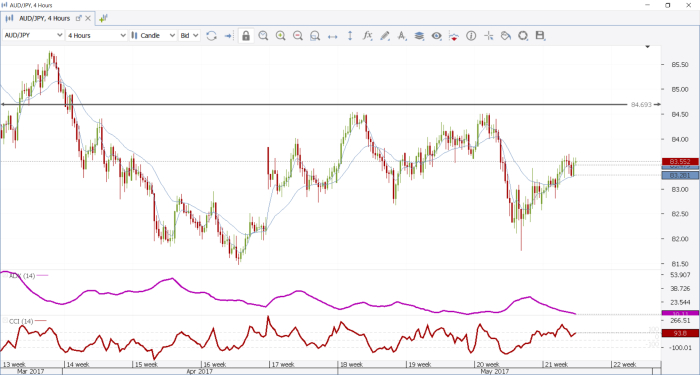Click the 84.693 horizontal line label
Image resolution: width=700 pixels, height=375 pixels.
click(x=641, y=104)
